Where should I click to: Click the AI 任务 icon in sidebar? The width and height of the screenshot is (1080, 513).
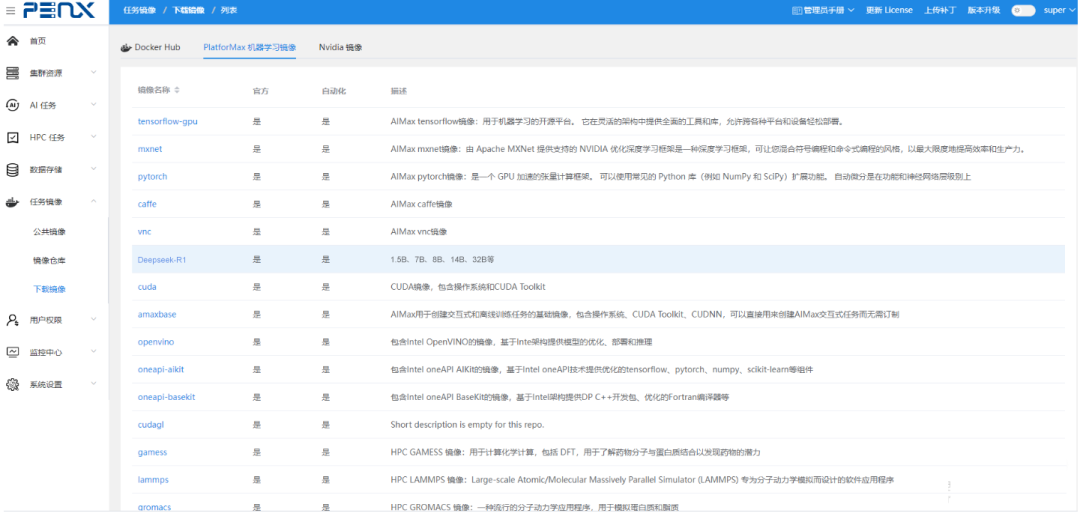(13, 105)
